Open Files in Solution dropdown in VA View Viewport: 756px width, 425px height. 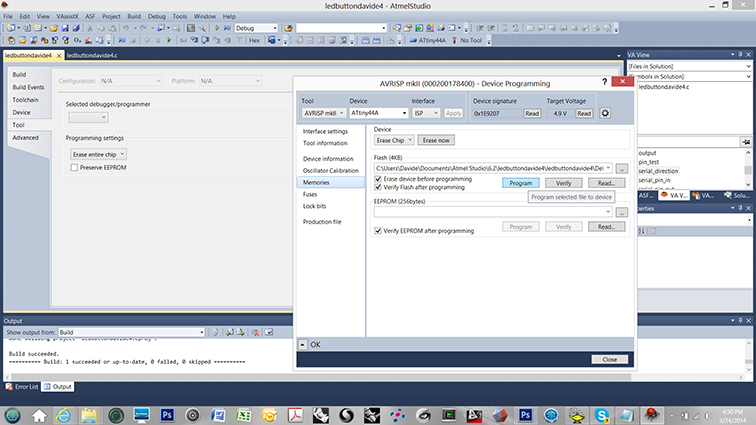(689, 66)
